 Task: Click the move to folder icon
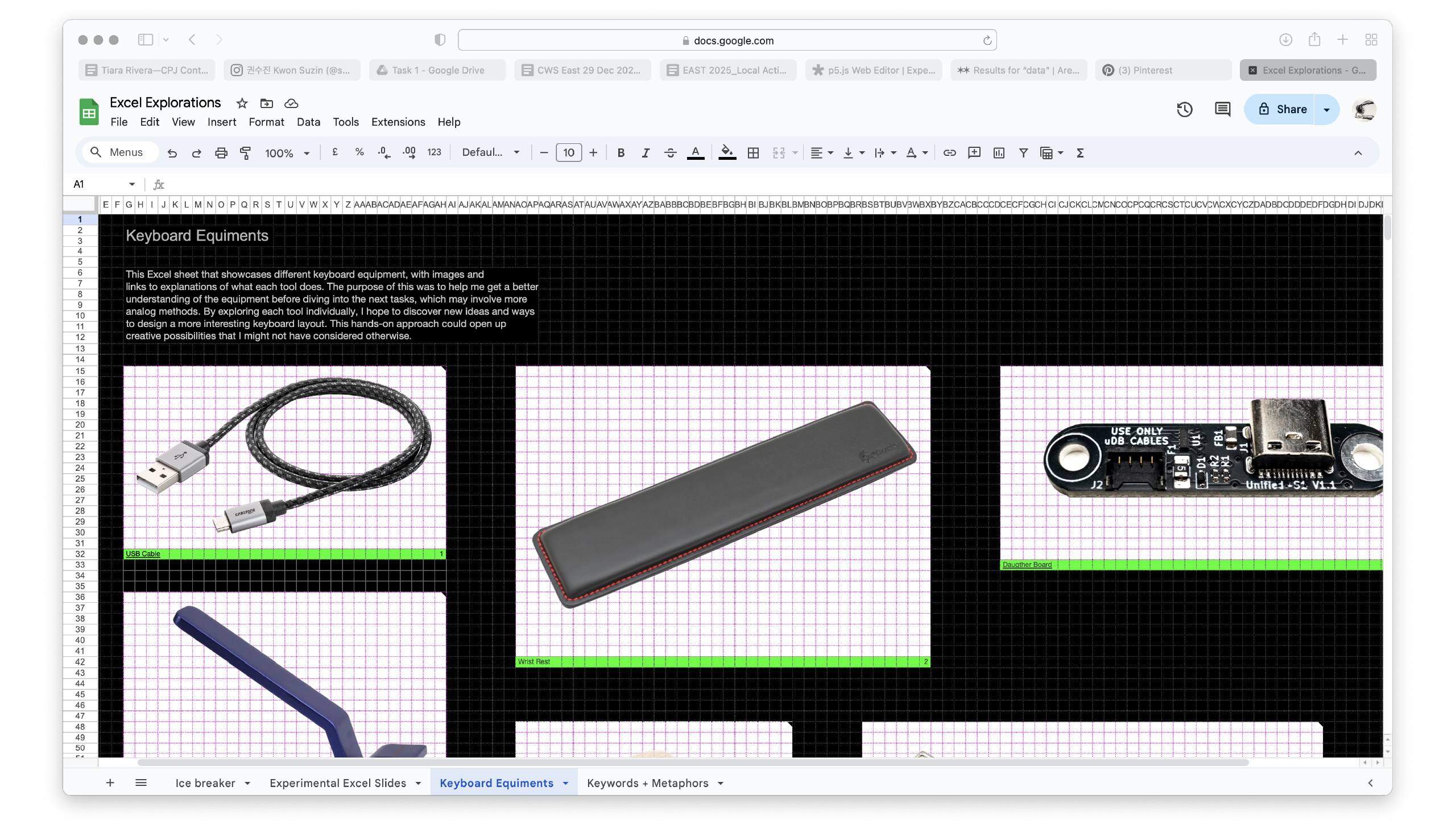pyautogui.click(x=266, y=103)
